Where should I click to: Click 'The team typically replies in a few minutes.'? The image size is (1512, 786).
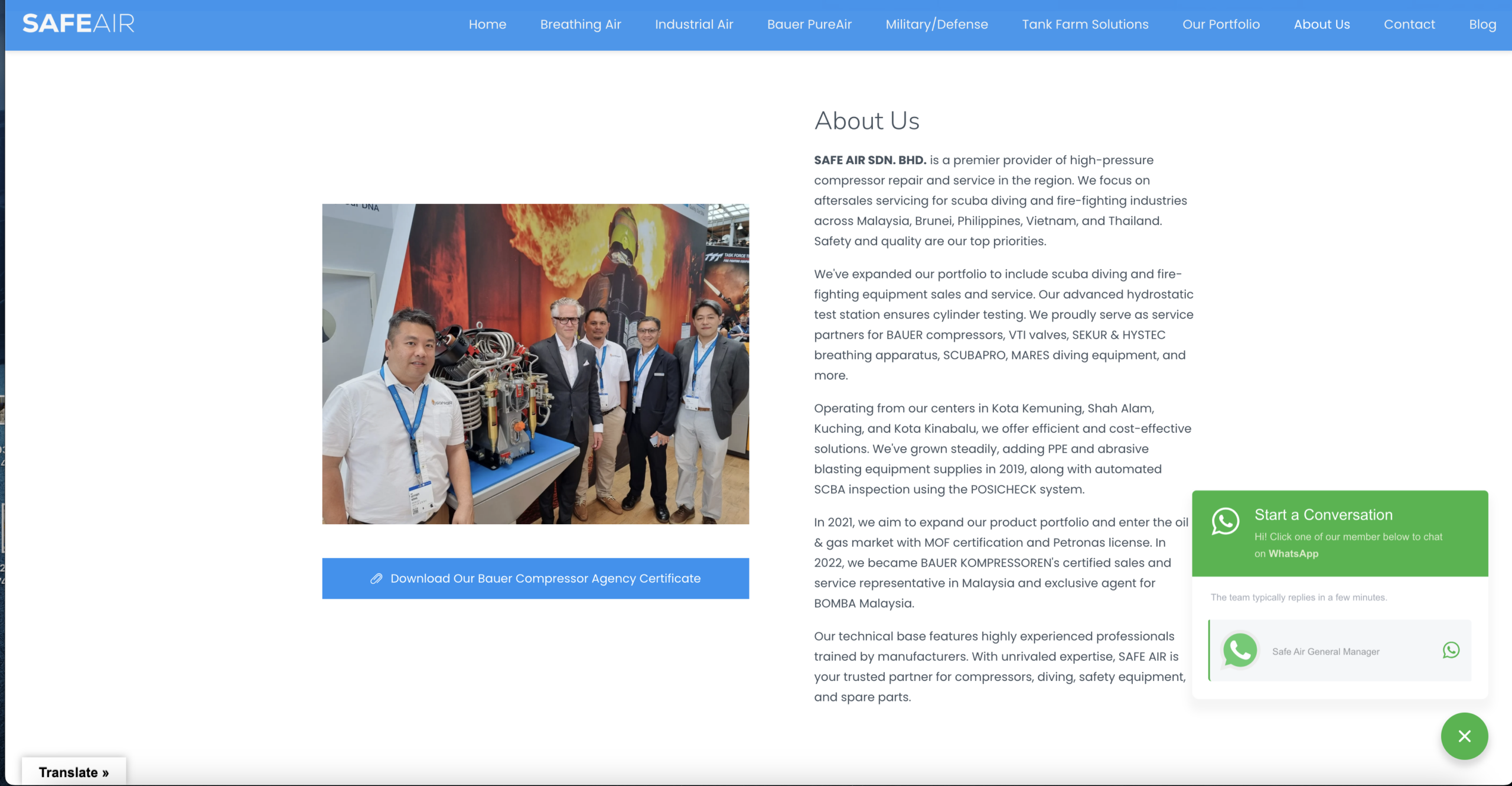(x=1299, y=597)
